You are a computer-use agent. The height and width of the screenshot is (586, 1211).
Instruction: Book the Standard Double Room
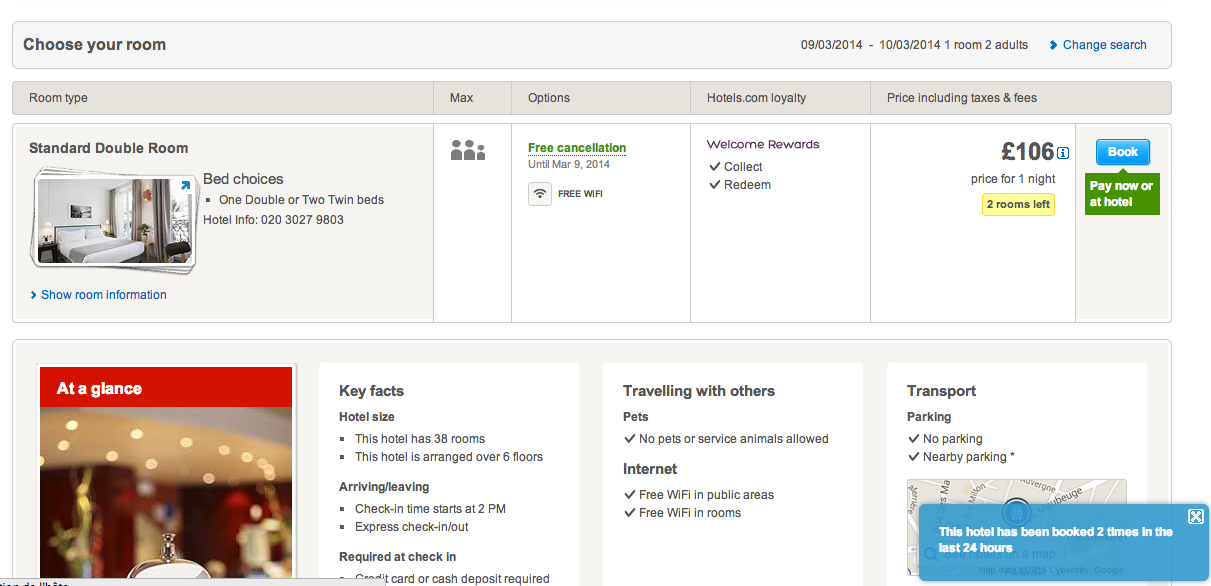click(x=1123, y=152)
